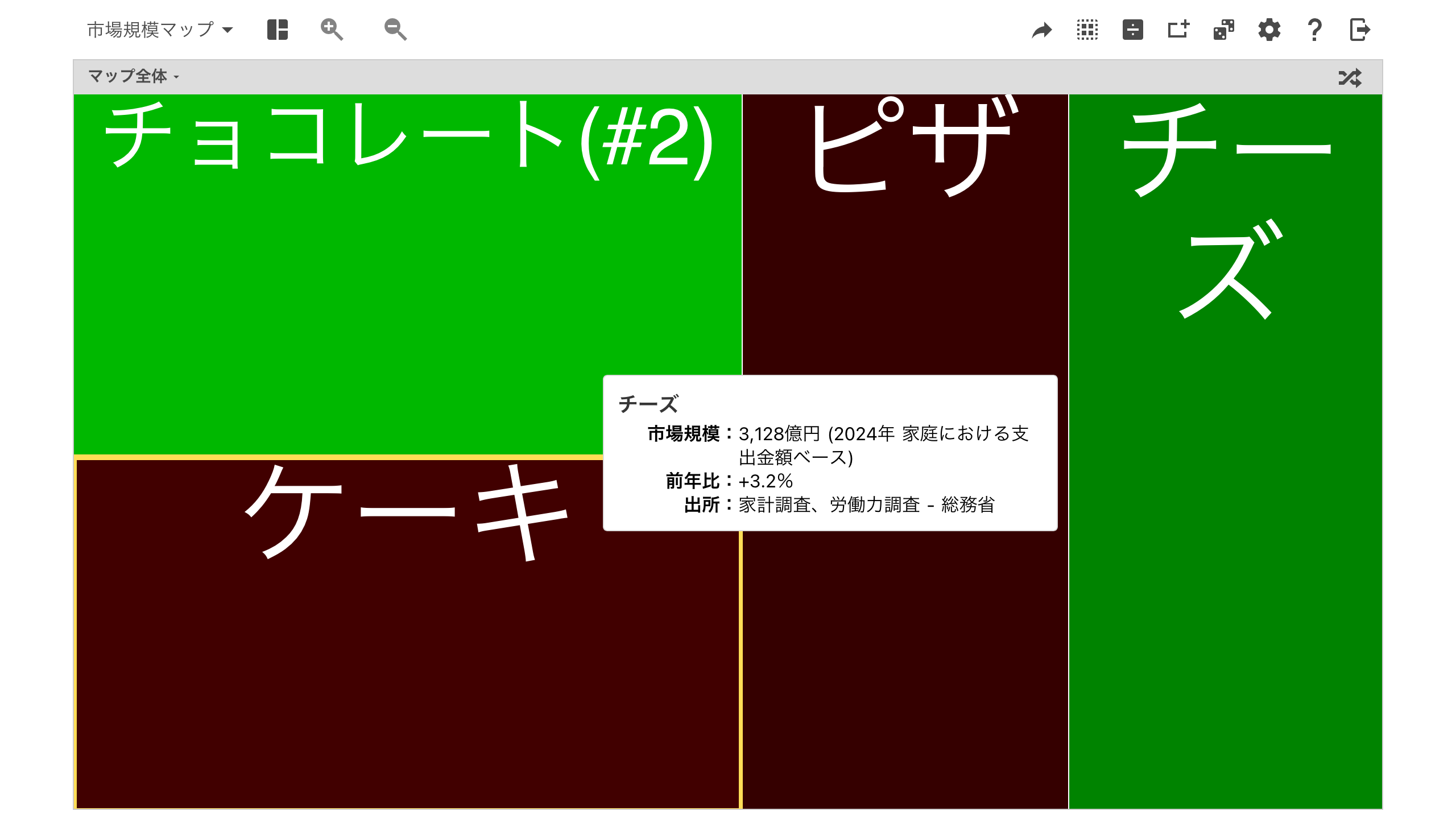Expand the マップ全体 breadcrumb dropdown
1456x819 pixels.
(x=134, y=76)
